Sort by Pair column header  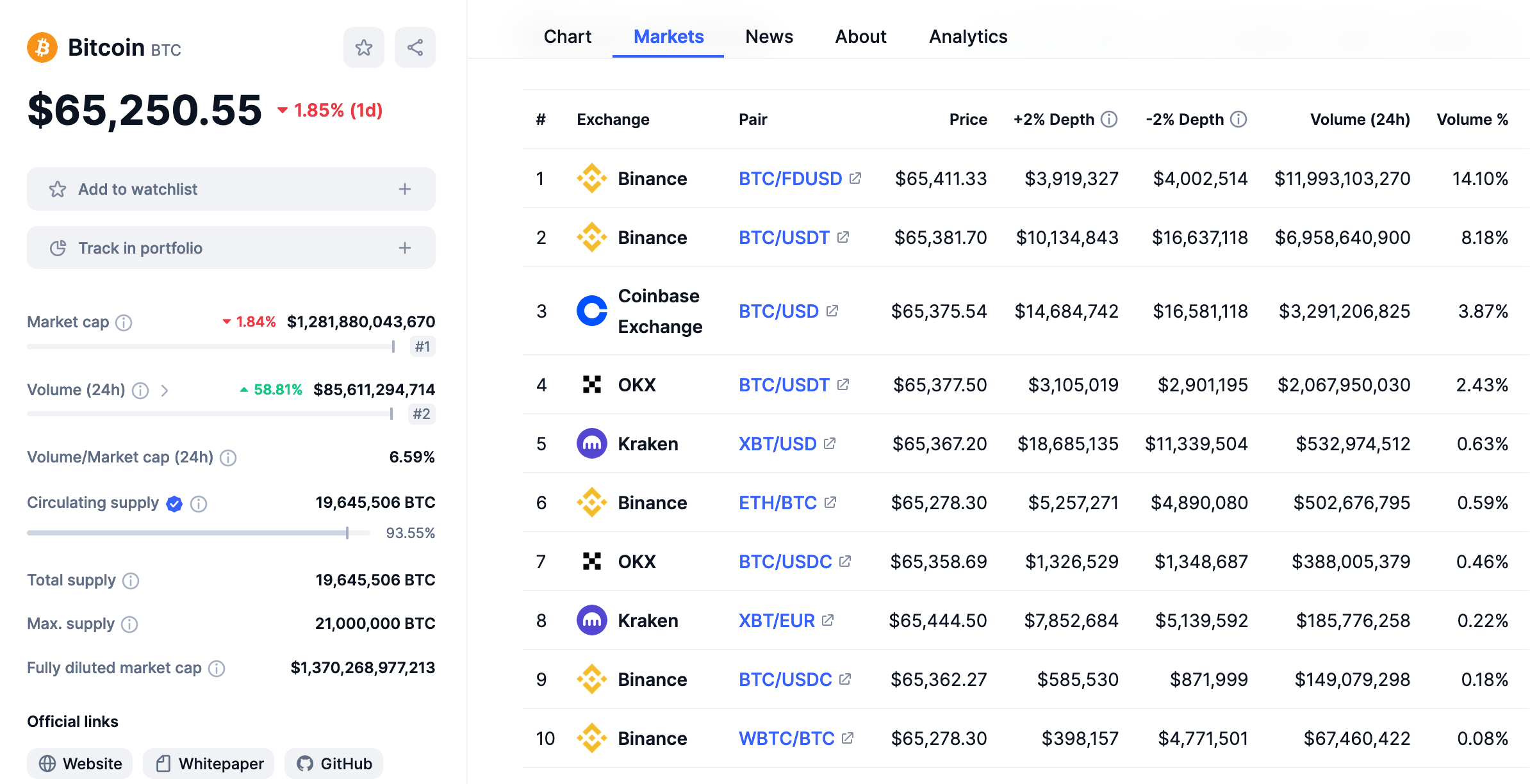753,119
